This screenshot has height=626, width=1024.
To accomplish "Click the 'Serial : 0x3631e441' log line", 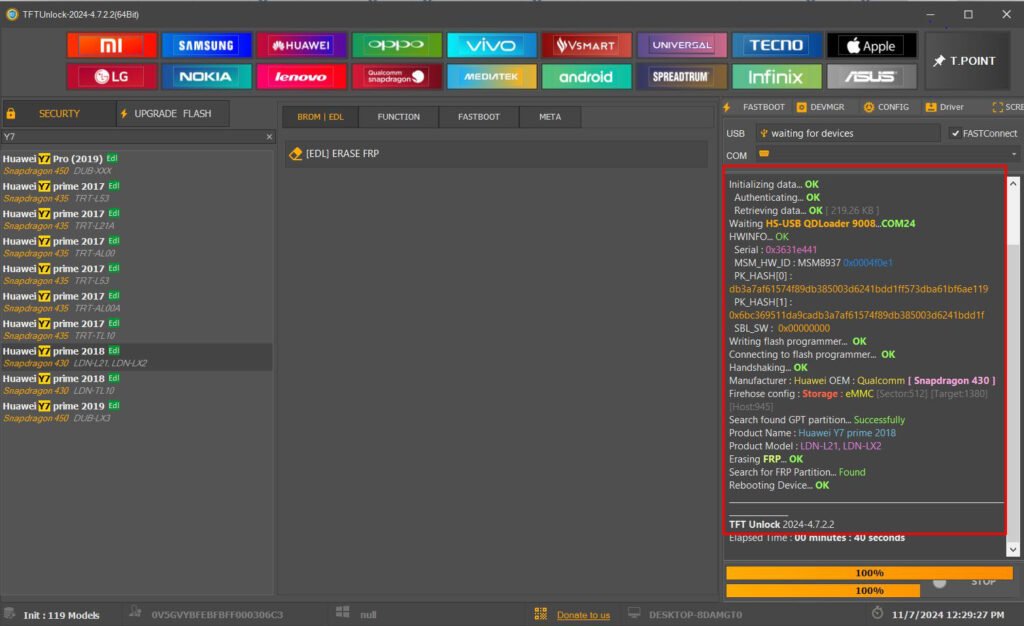I will click(x=775, y=249).
